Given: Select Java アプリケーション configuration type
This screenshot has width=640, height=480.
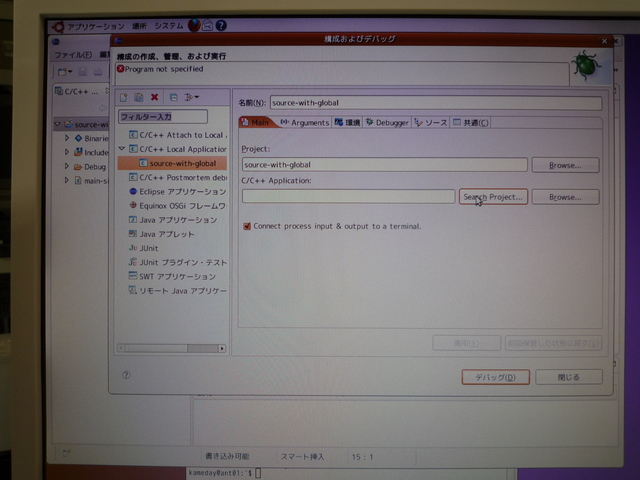Looking at the screenshot, I should (x=173, y=220).
